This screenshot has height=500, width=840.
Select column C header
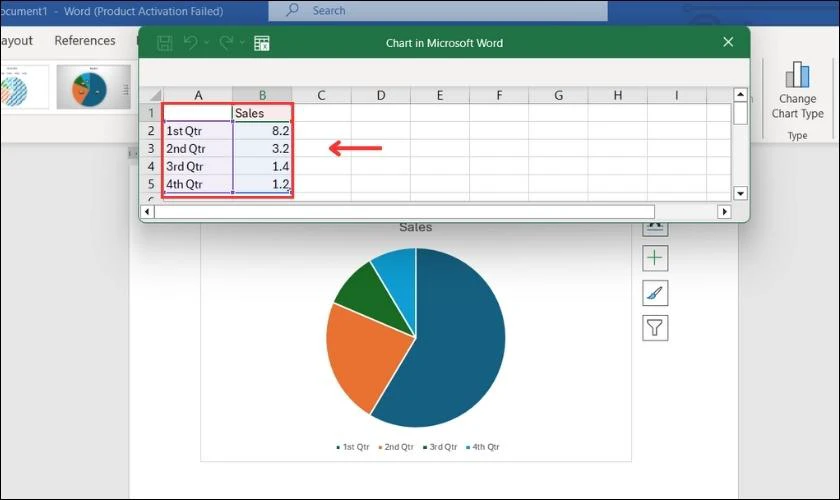pyautogui.click(x=321, y=95)
